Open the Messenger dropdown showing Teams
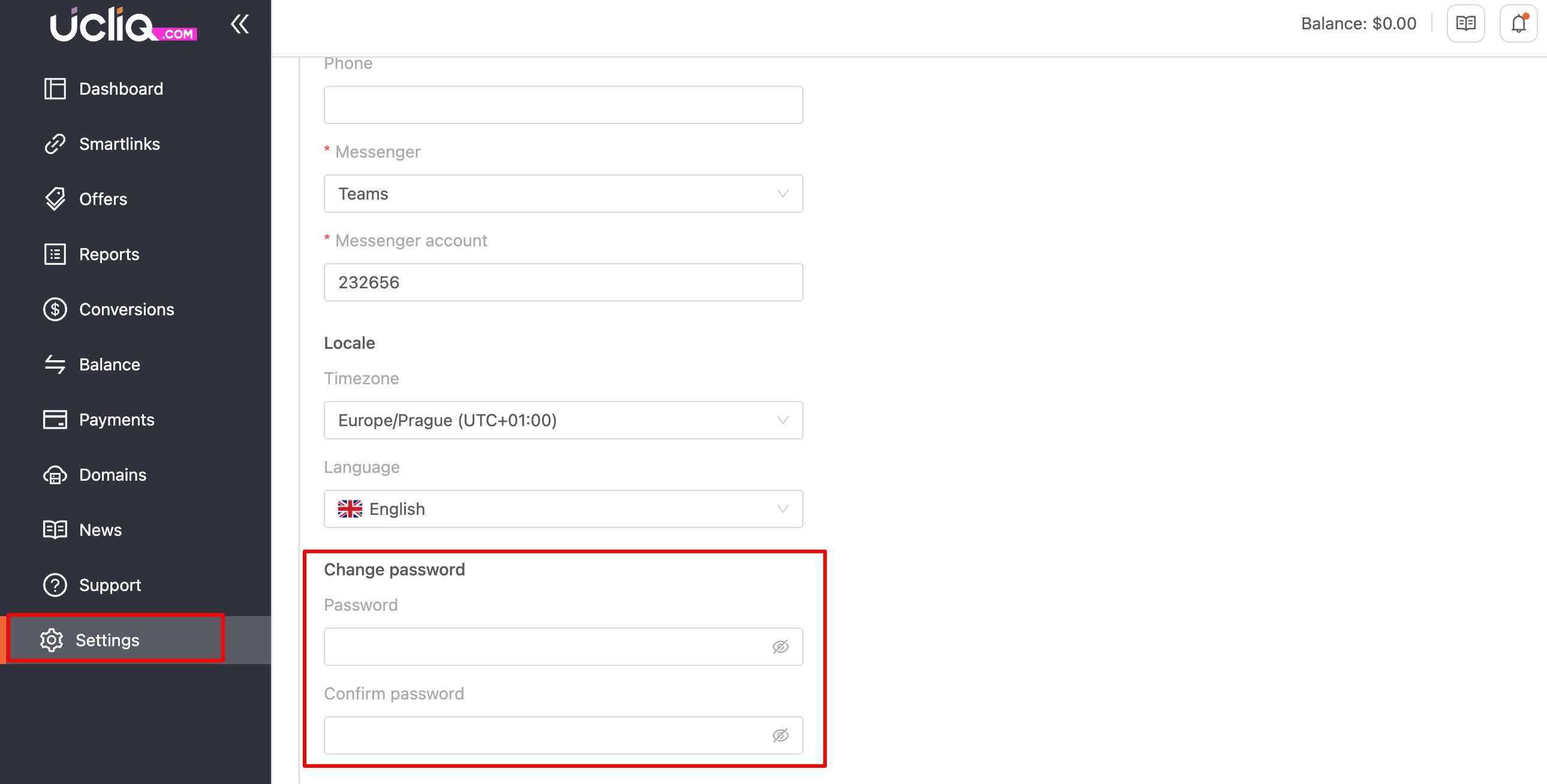Screen dimensions: 1547x784 click(562, 194)
